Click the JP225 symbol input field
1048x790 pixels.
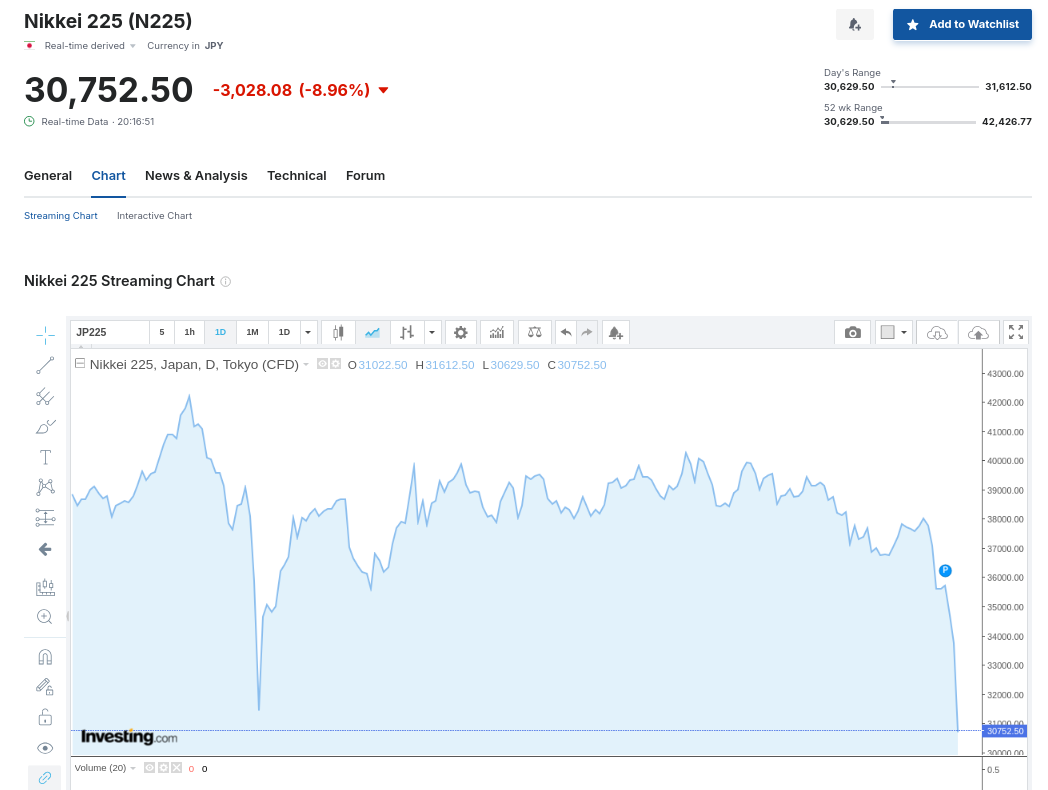[110, 332]
